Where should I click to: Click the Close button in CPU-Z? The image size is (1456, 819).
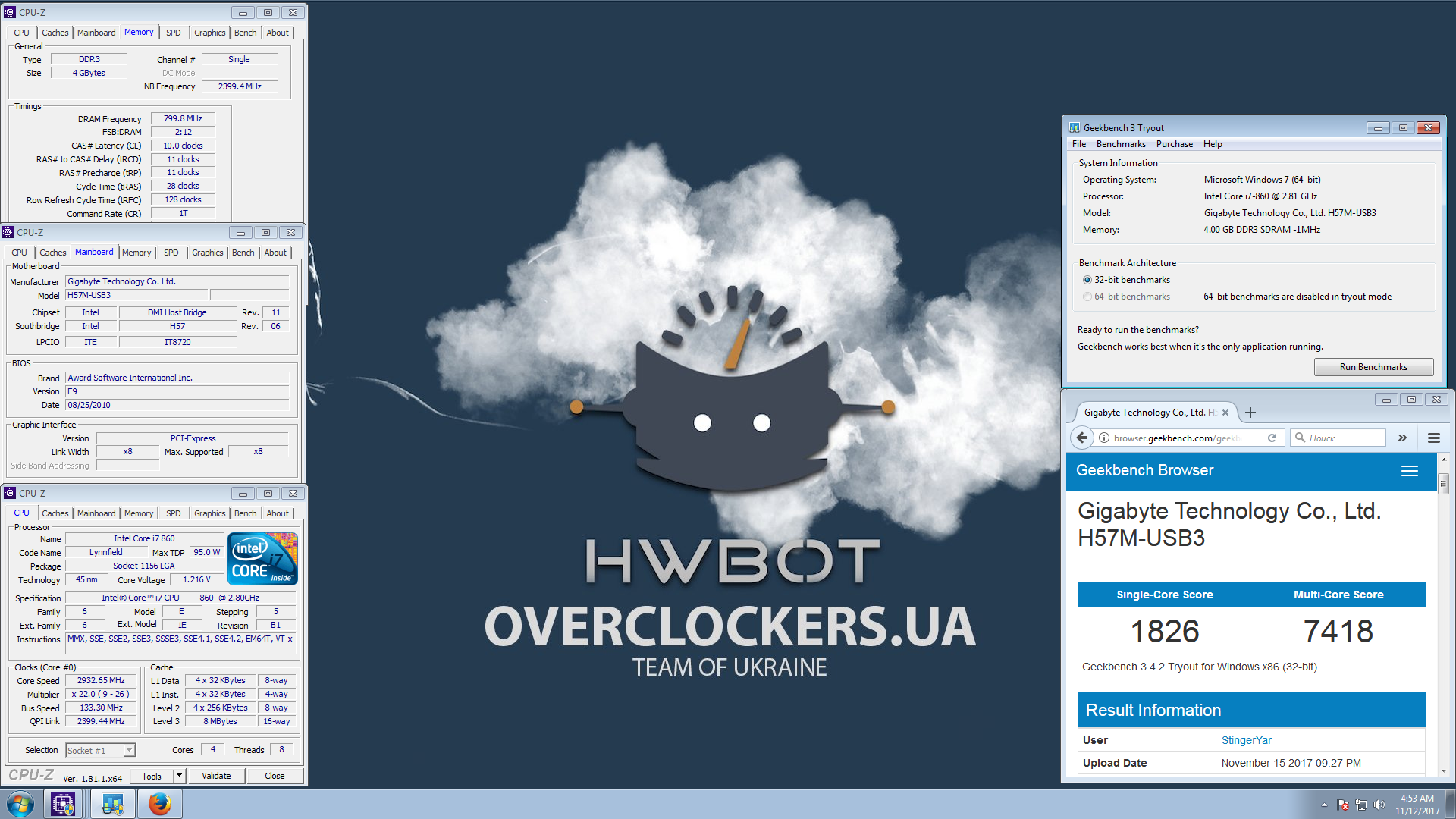coord(275,776)
